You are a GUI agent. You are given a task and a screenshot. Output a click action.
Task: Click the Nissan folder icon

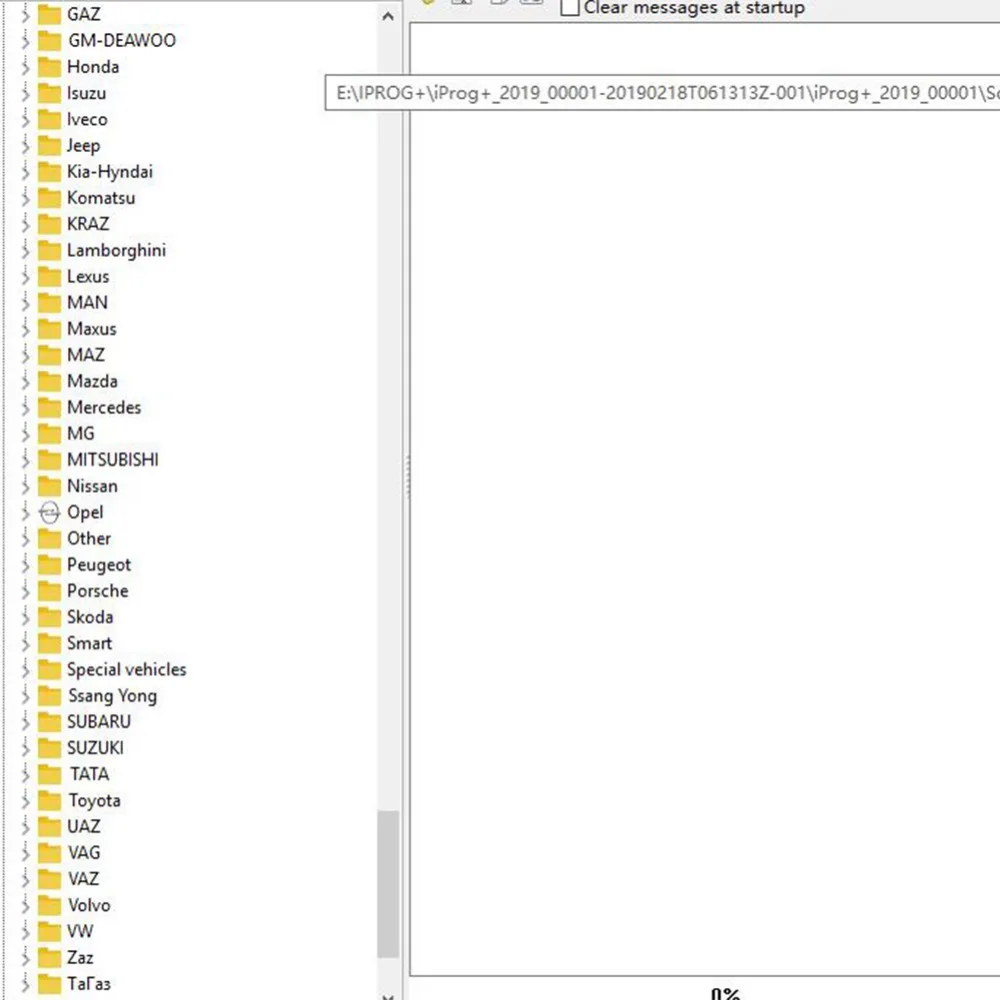[x=49, y=485]
